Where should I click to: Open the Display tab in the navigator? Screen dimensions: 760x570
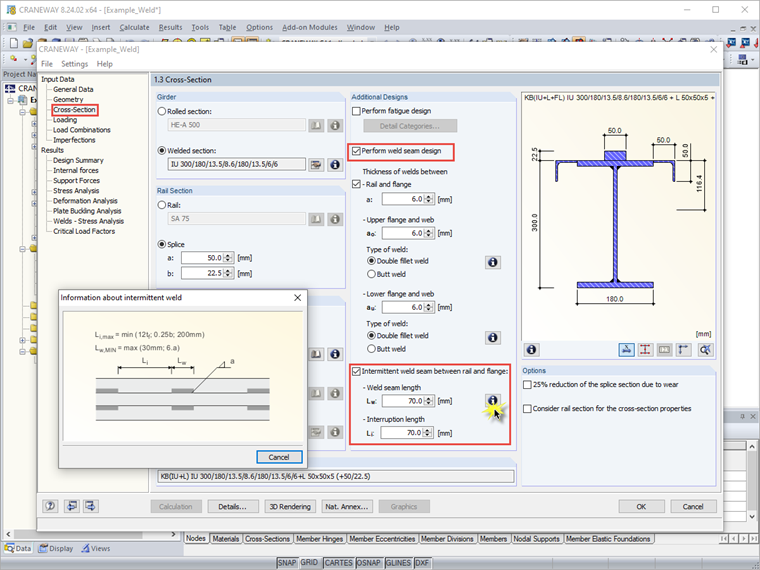56,548
